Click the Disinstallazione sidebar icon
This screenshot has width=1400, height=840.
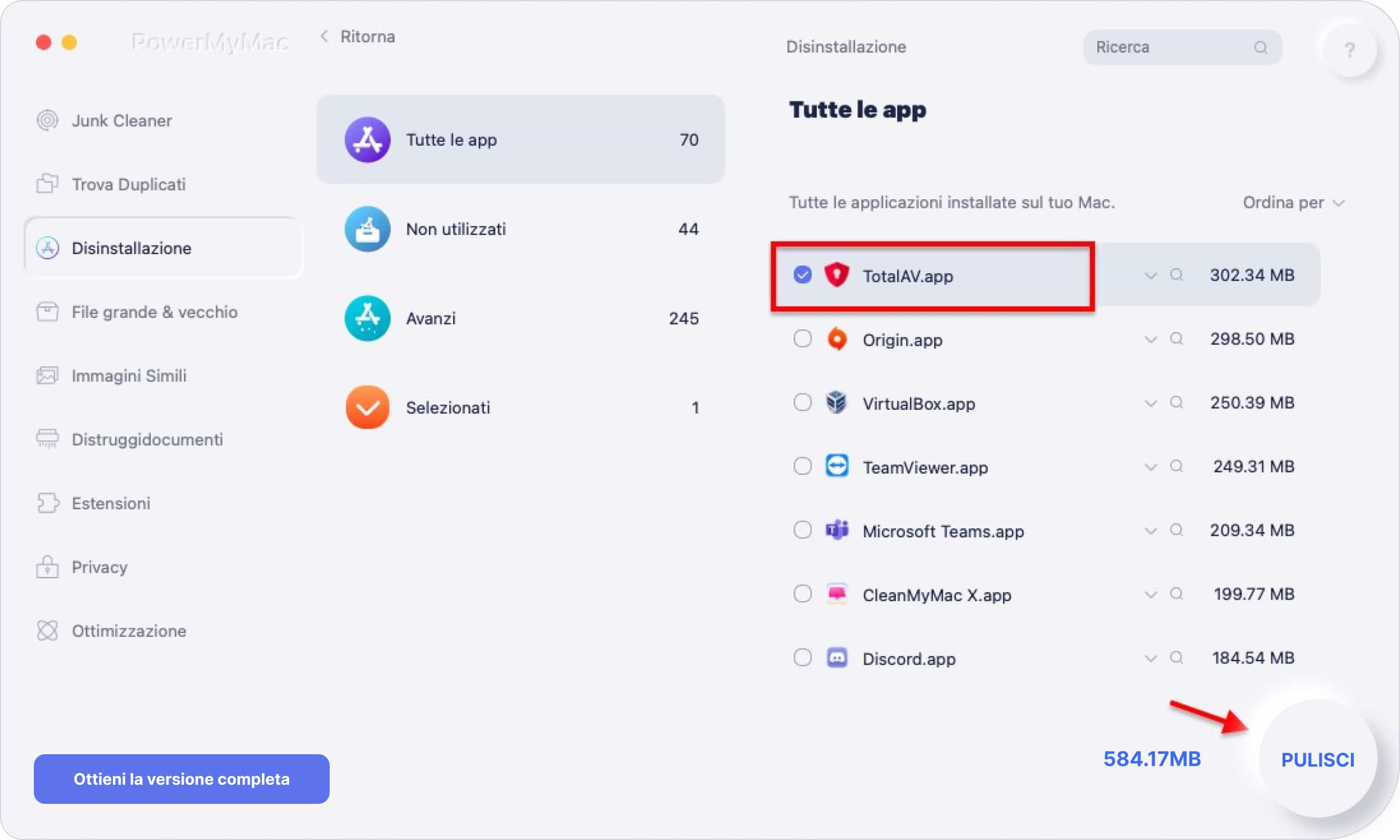(x=47, y=248)
